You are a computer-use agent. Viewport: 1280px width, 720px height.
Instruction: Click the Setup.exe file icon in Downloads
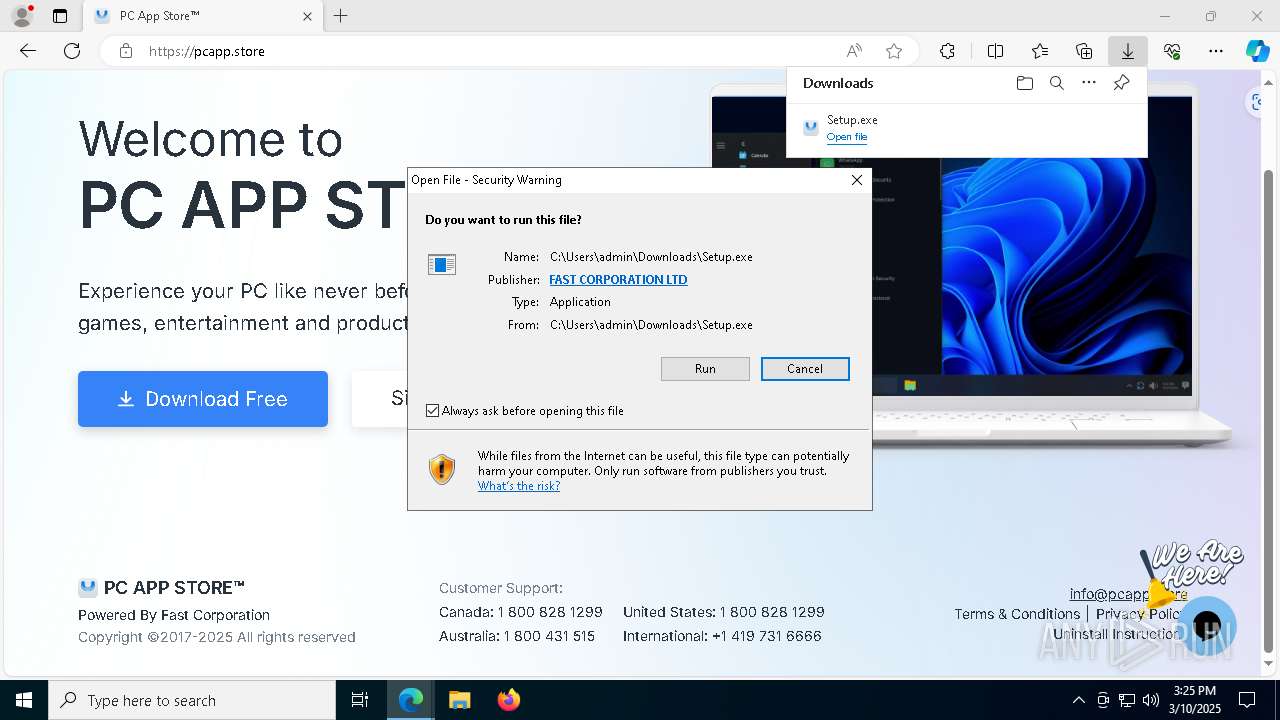point(811,128)
